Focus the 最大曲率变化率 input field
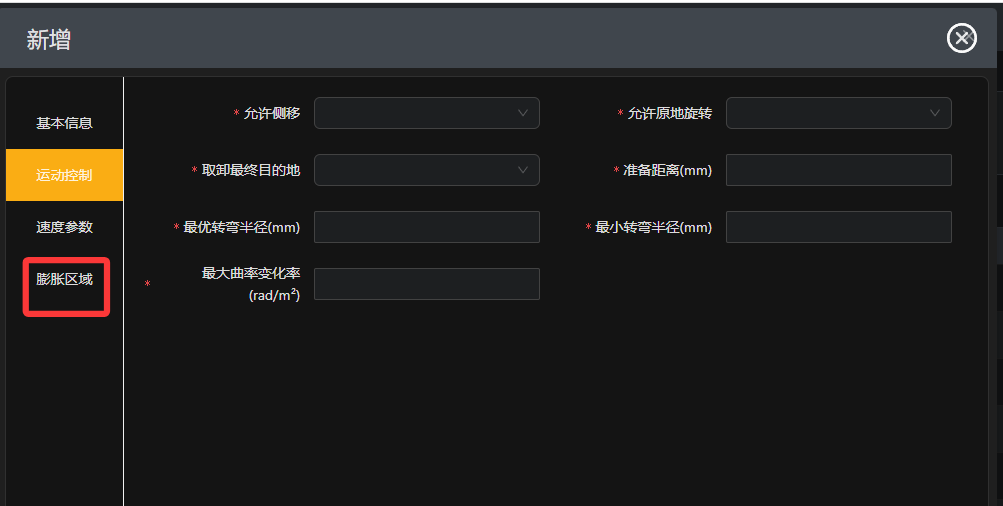This screenshot has width=1003, height=506. (x=427, y=284)
